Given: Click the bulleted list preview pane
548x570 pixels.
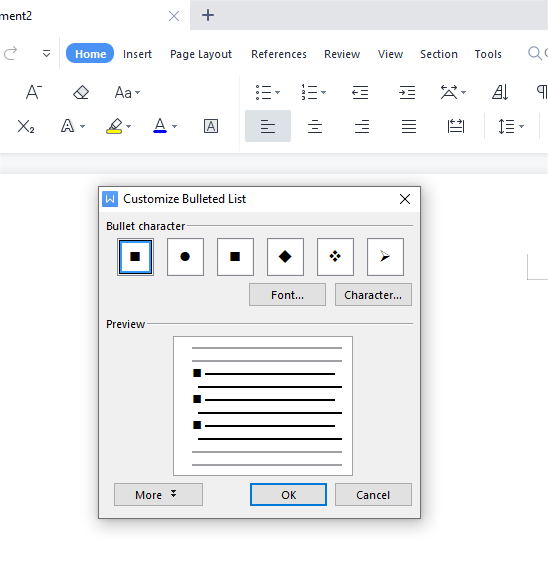Looking at the screenshot, I should pos(263,406).
